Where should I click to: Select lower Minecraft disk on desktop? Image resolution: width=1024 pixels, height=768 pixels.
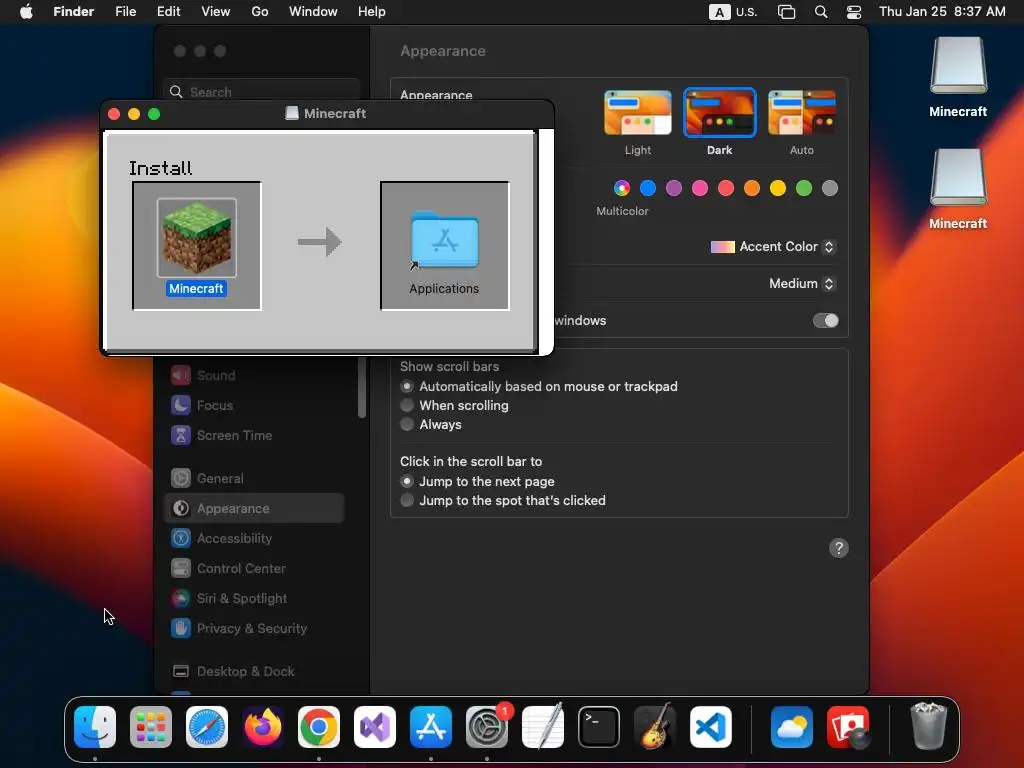(x=958, y=178)
